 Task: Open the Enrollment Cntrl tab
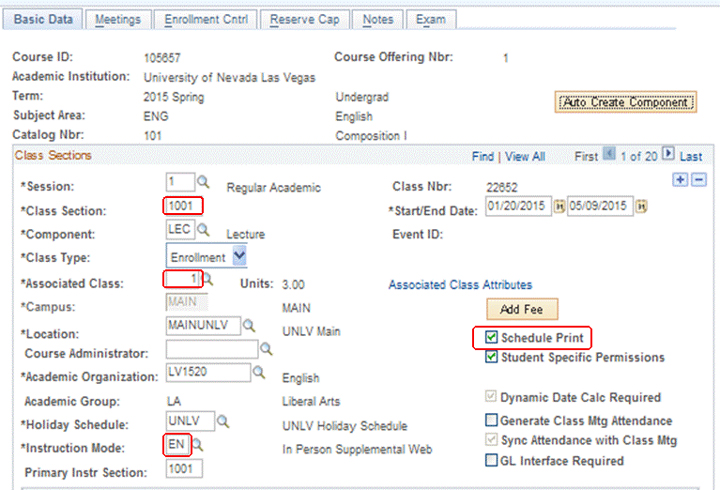pyautogui.click(x=206, y=19)
